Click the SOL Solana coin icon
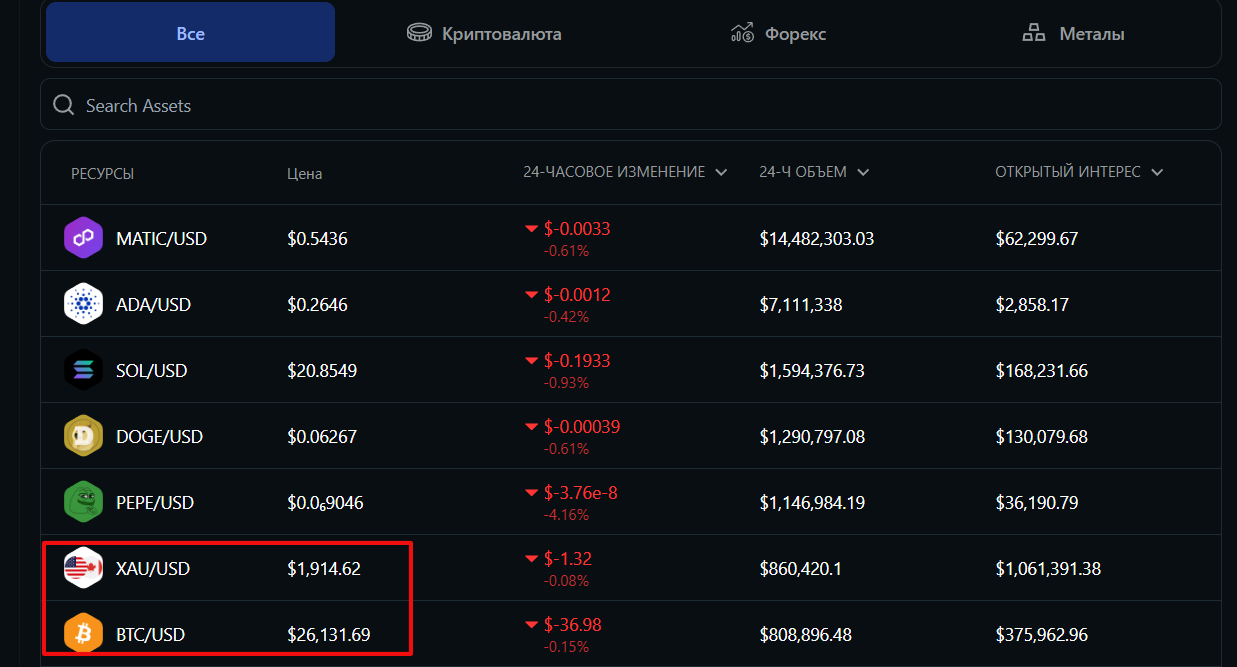Image resolution: width=1237 pixels, height=667 pixels. coord(83,370)
